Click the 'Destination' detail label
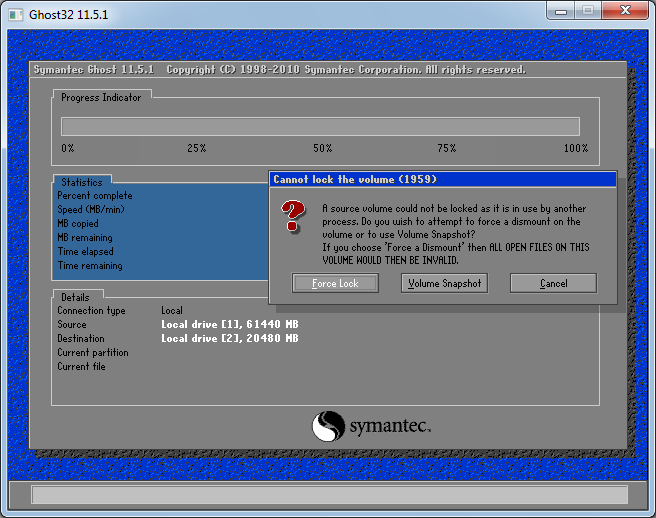The width and height of the screenshot is (656, 518). click(x=81, y=338)
